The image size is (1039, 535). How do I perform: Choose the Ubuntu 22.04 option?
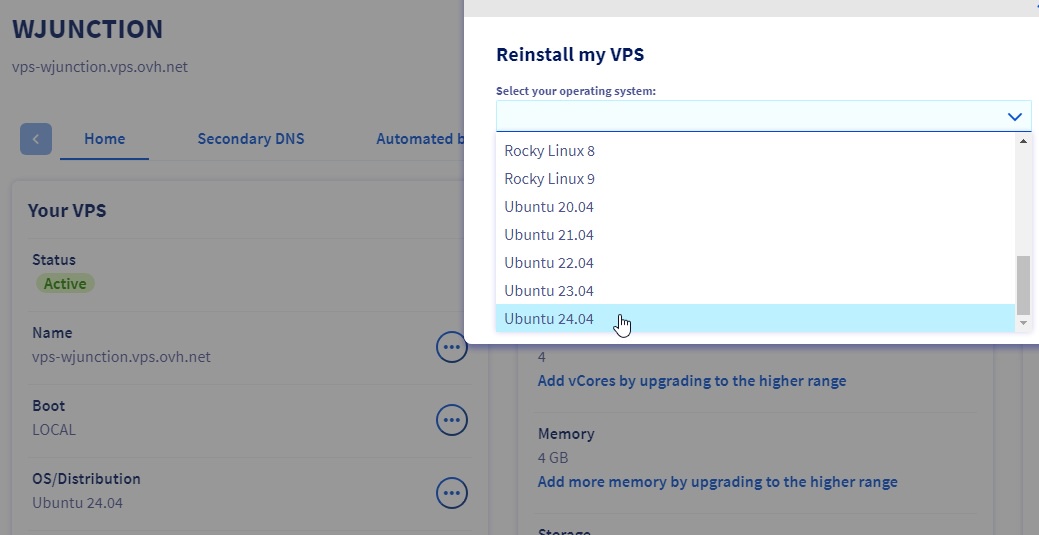click(549, 263)
